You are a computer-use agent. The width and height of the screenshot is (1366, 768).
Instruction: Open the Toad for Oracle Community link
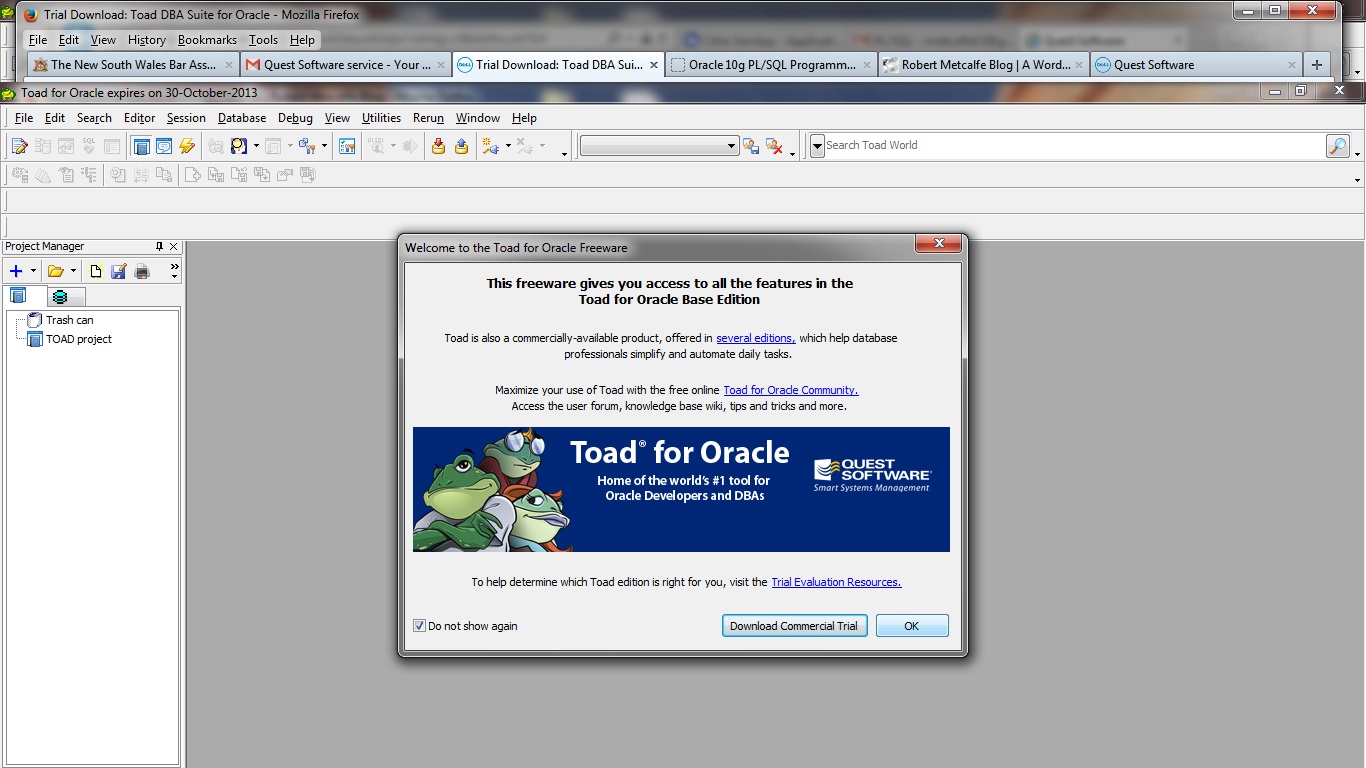791,390
